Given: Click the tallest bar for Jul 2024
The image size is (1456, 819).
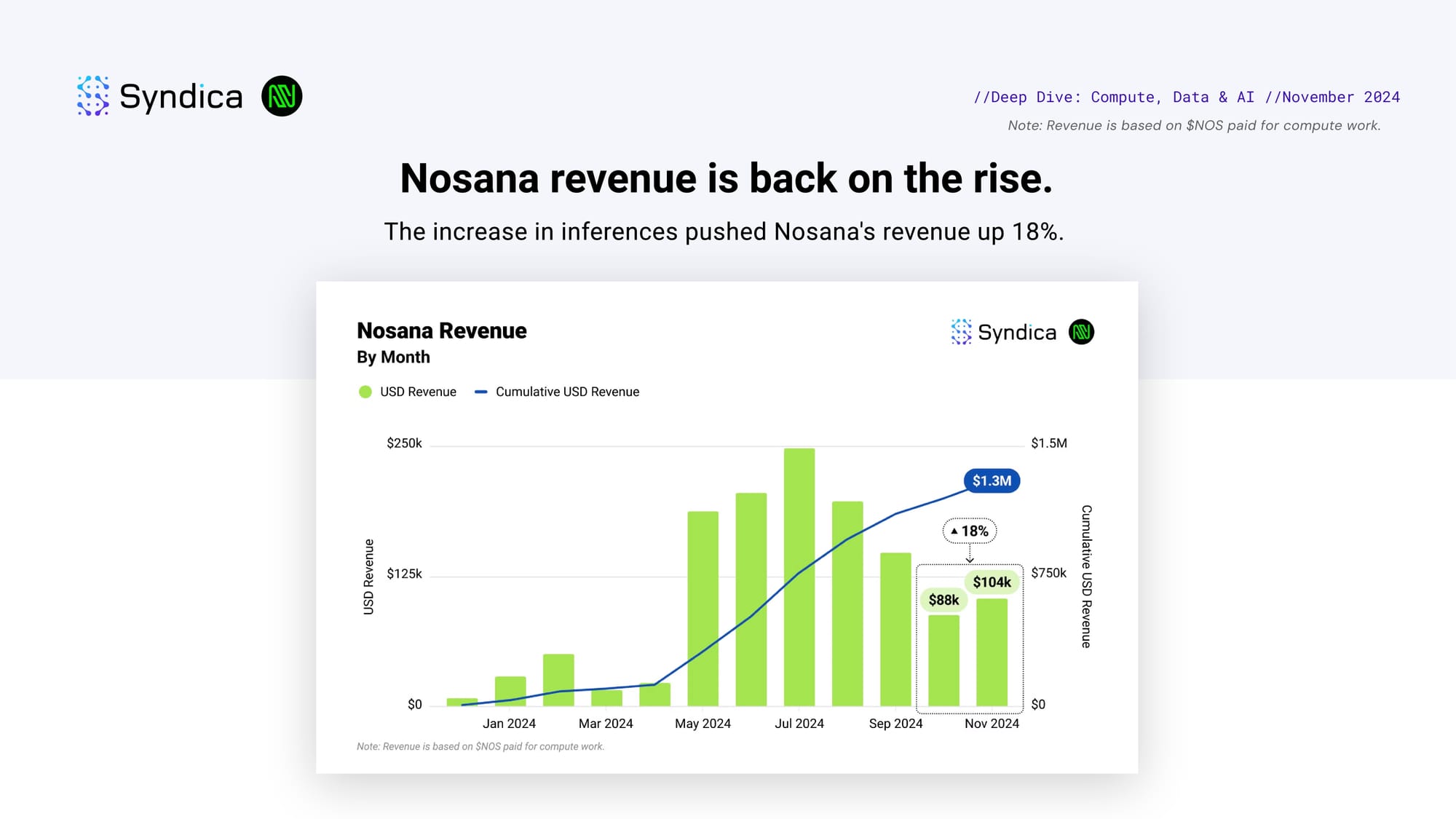Looking at the screenshot, I should pyautogui.click(x=799, y=577).
